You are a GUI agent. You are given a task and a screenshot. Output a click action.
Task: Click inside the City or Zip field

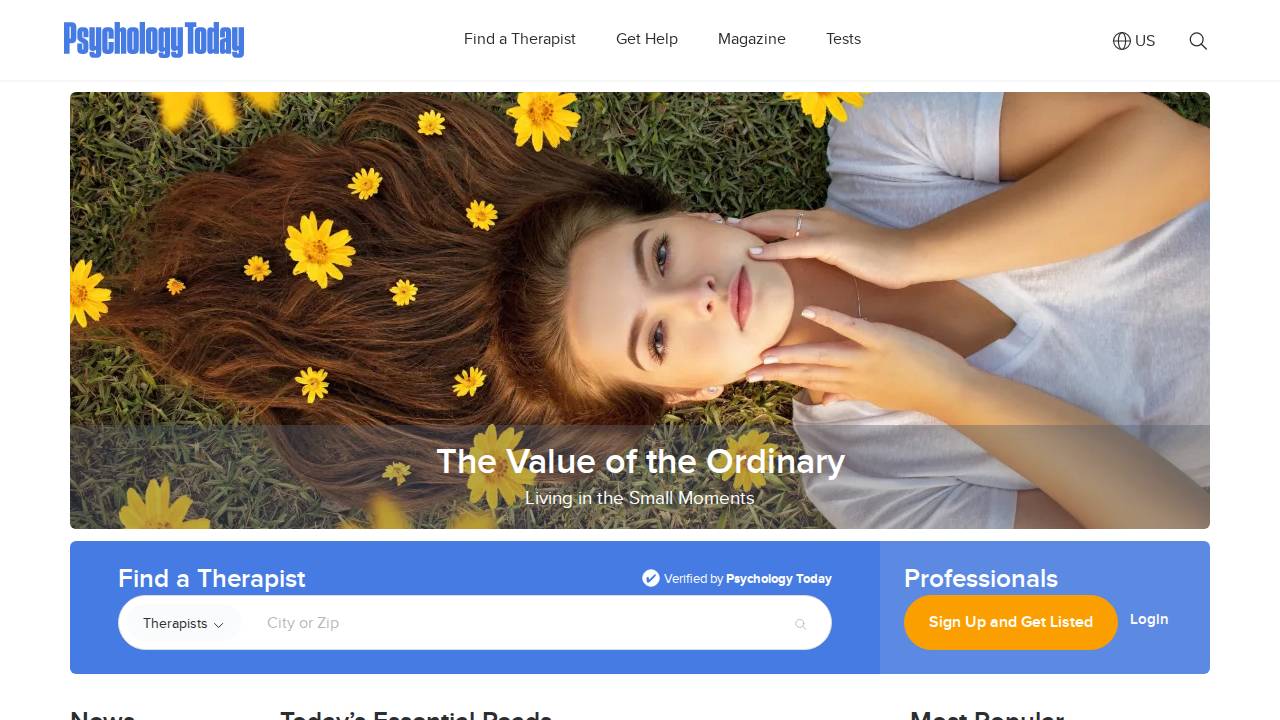520,623
